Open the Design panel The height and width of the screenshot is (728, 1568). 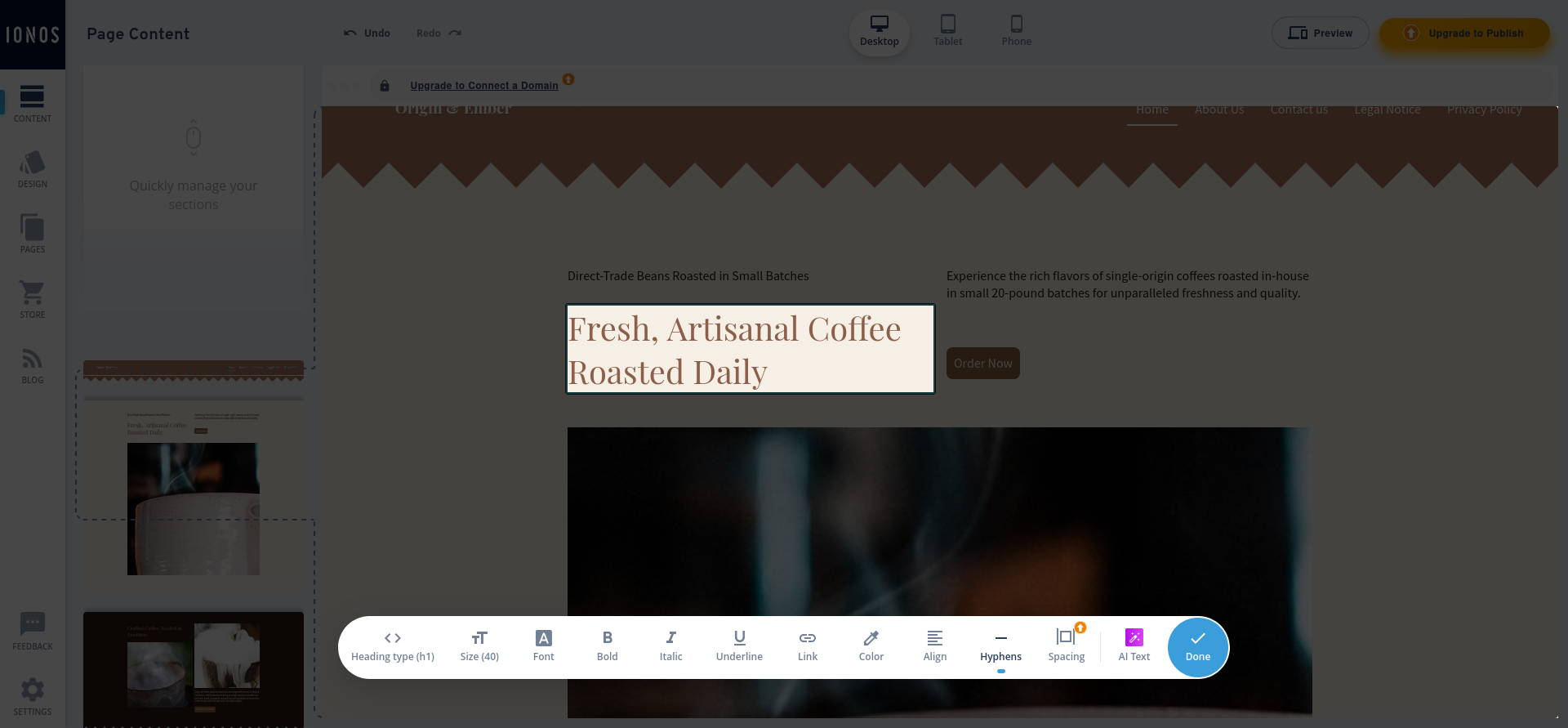pyautogui.click(x=32, y=169)
